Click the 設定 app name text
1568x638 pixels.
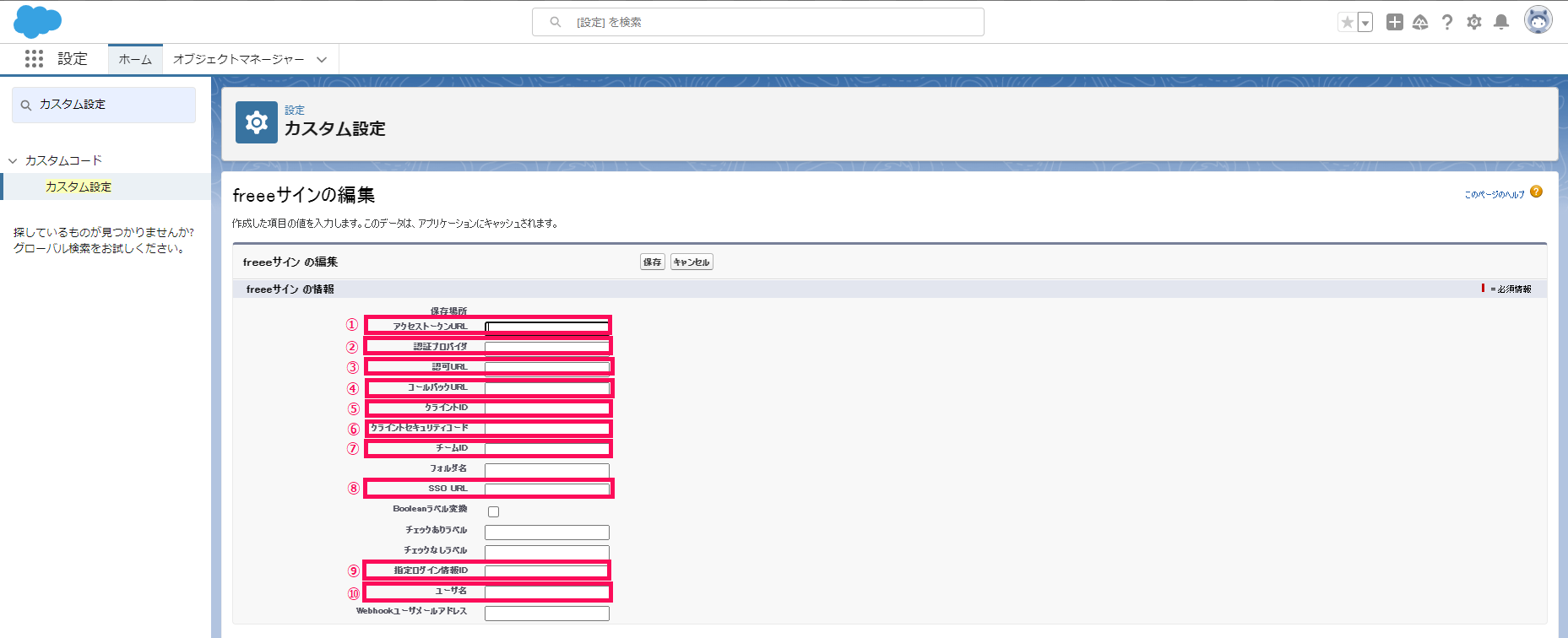73,59
